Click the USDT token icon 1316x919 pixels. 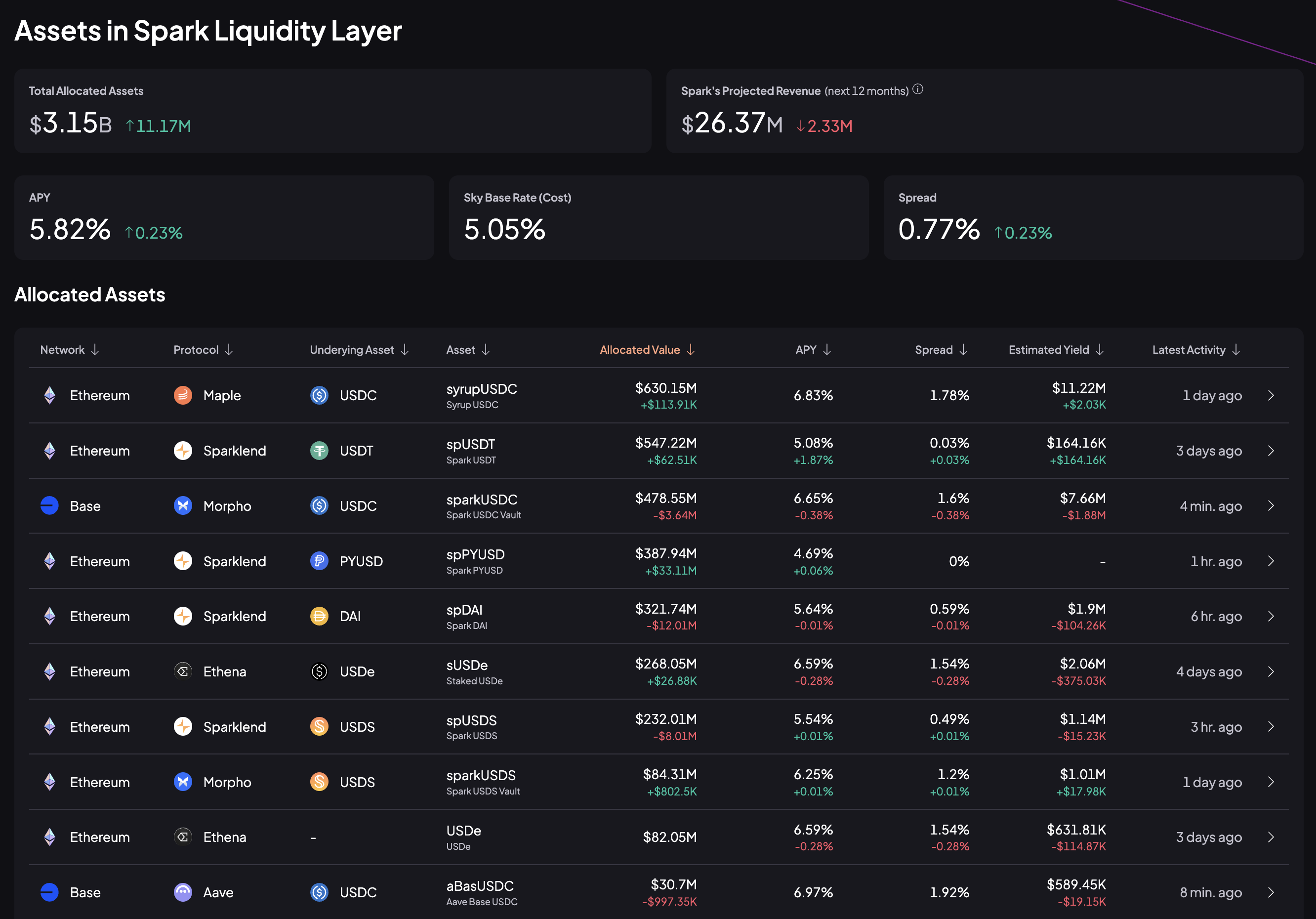pos(319,451)
